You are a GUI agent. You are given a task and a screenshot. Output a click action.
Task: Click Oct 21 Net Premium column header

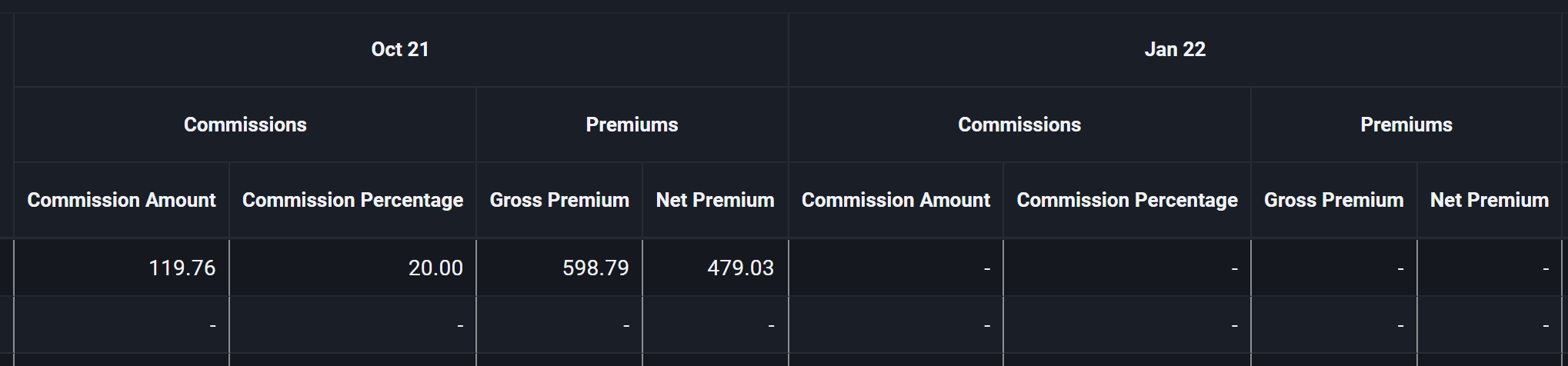[x=715, y=200]
